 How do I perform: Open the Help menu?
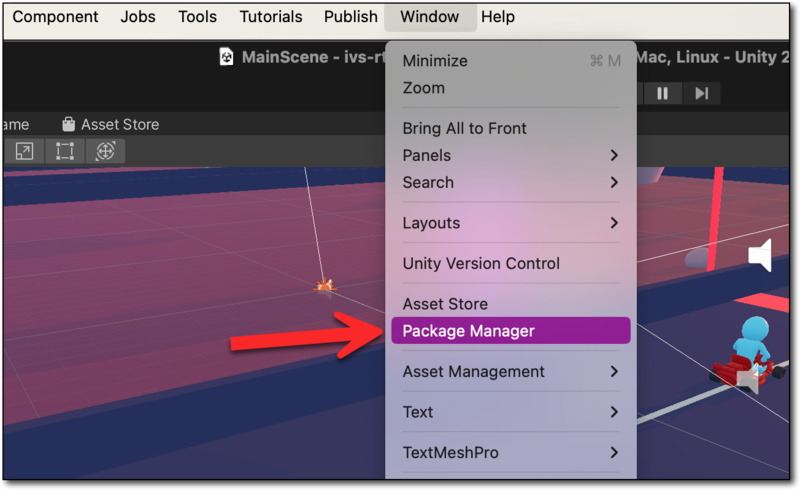[498, 17]
